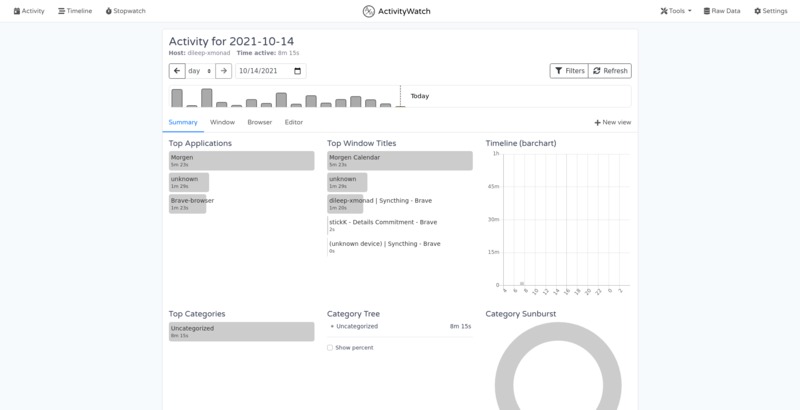Switch to the Browser tab
The height and width of the screenshot is (410, 800).
point(260,122)
